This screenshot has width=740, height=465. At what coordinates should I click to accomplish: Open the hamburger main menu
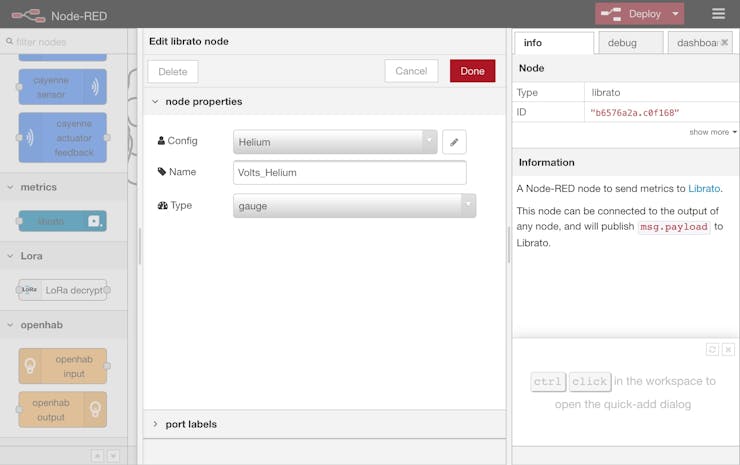coord(718,14)
